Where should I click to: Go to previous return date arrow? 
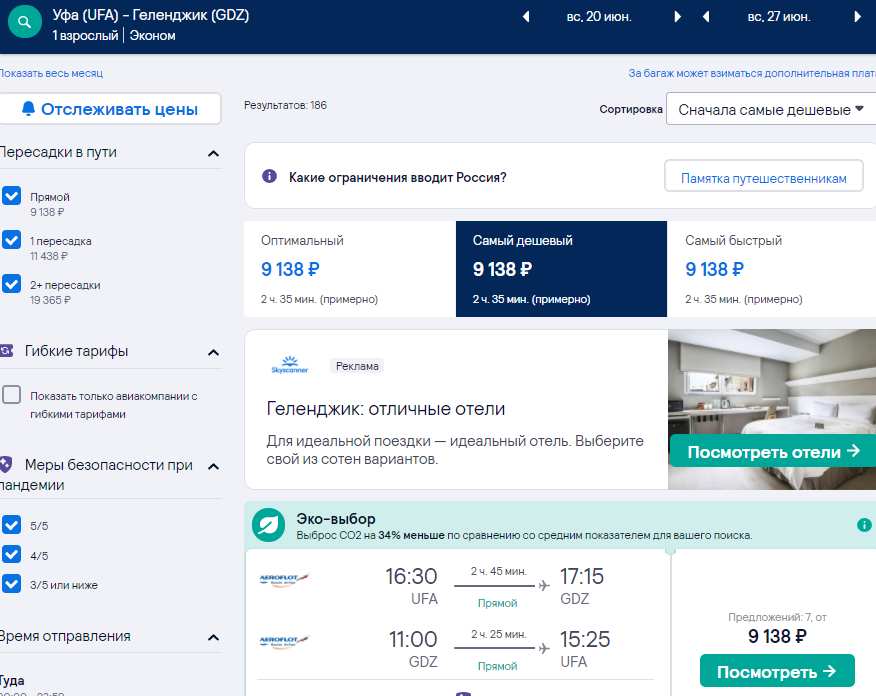pyautogui.click(x=706, y=17)
